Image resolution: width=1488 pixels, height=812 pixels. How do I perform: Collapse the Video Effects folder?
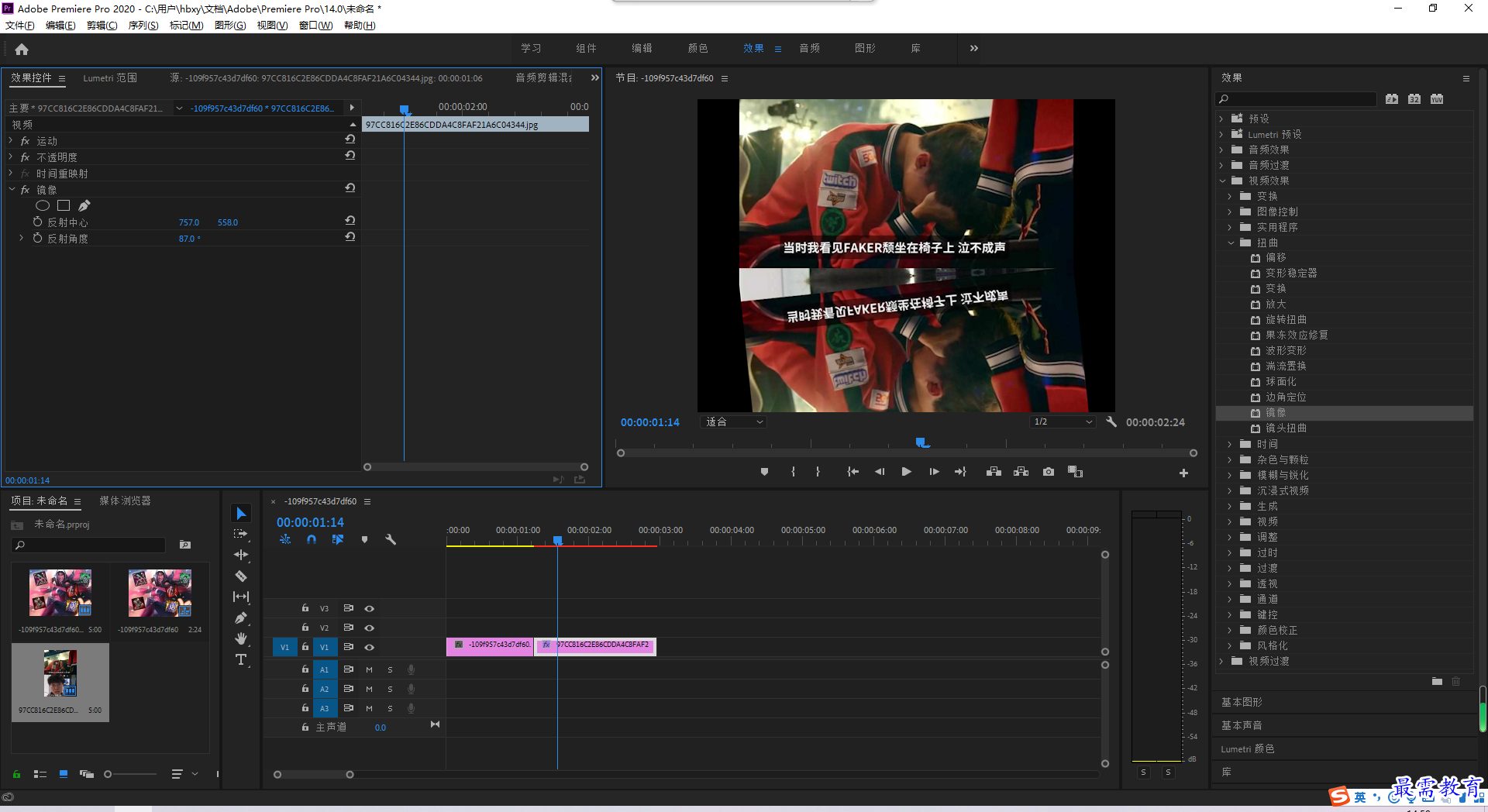[1222, 181]
